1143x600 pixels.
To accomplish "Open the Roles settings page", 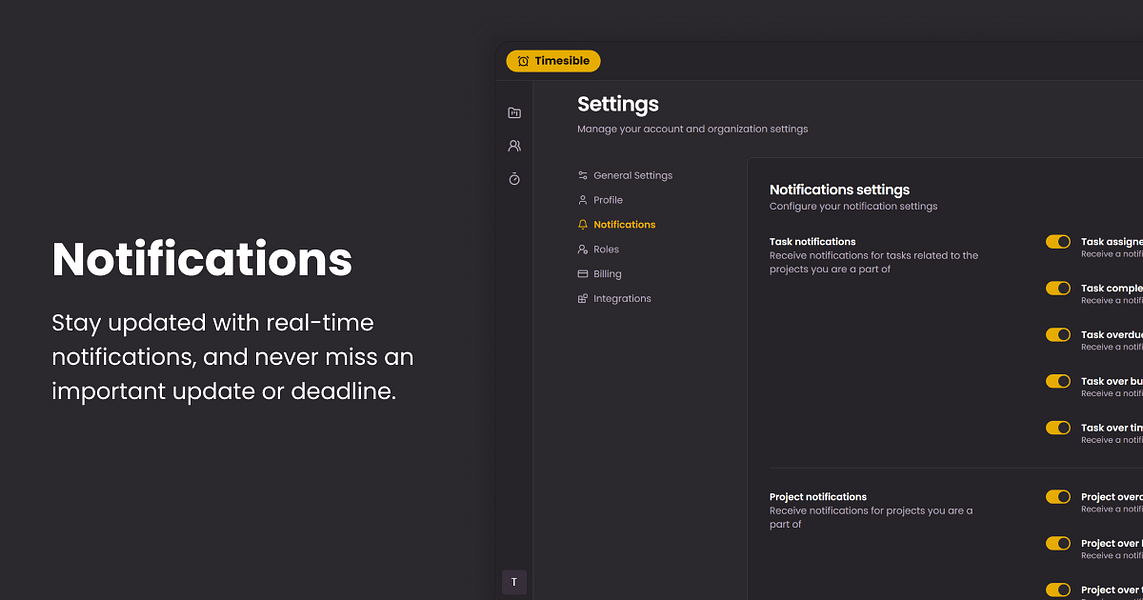I will tap(598, 249).
